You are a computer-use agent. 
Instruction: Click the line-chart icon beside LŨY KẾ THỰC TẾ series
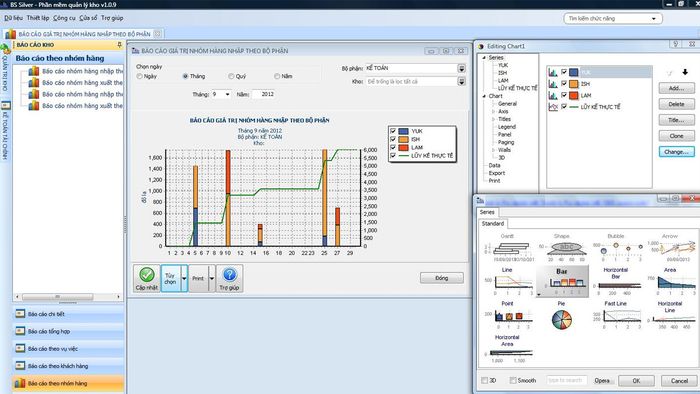coord(553,107)
